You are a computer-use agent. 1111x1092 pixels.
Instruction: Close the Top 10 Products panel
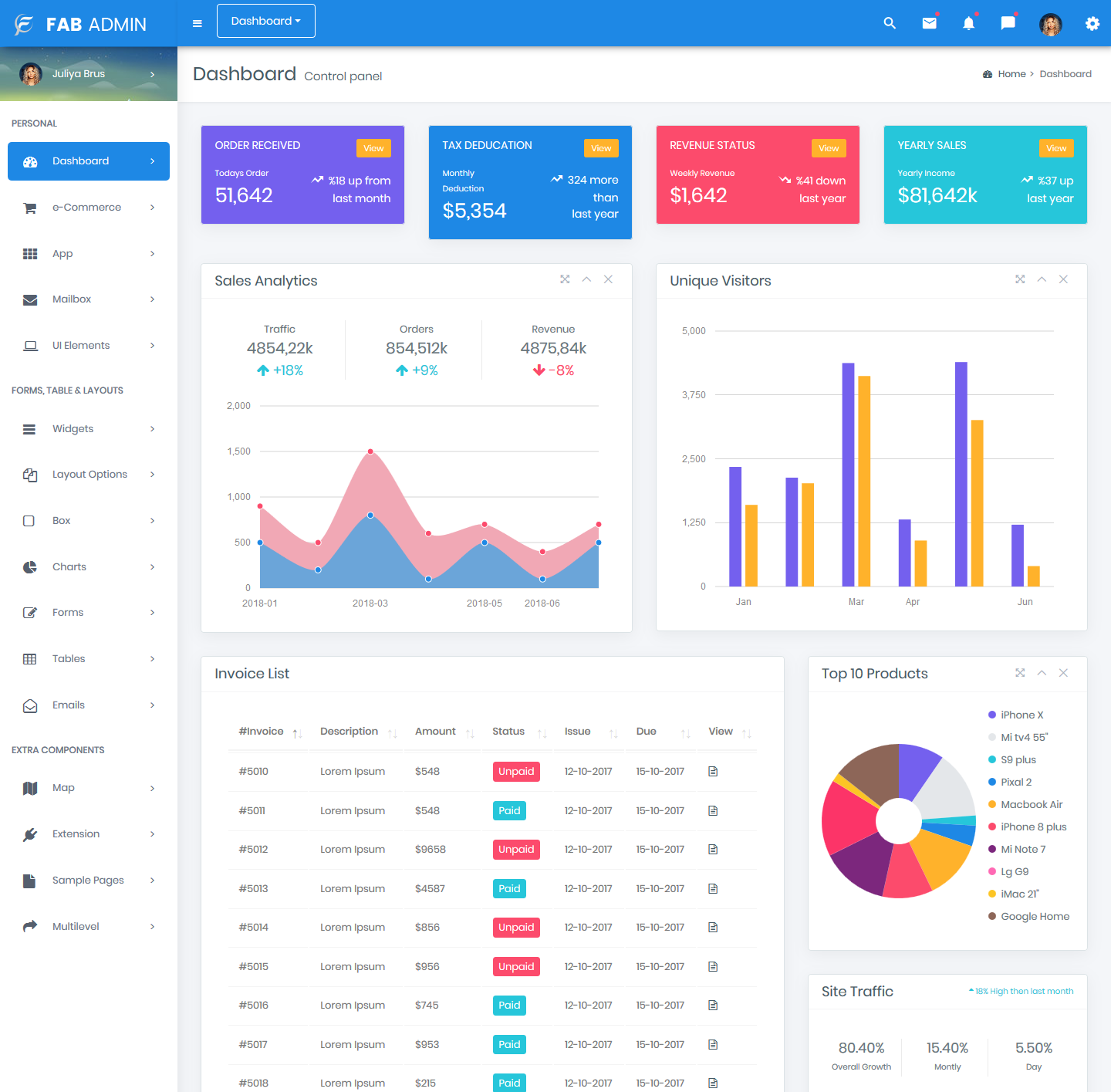[x=1063, y=673]
